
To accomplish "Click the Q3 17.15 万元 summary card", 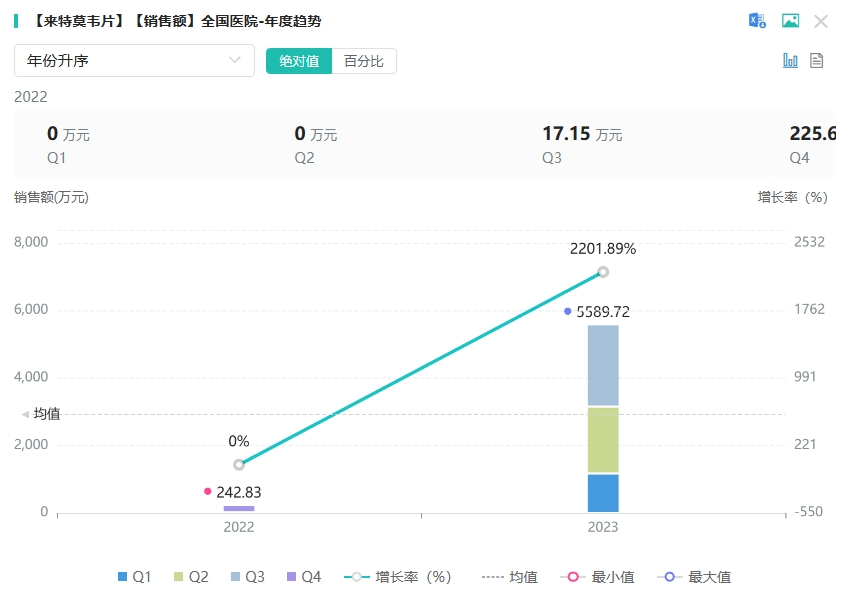I will [x=582, y=144].
